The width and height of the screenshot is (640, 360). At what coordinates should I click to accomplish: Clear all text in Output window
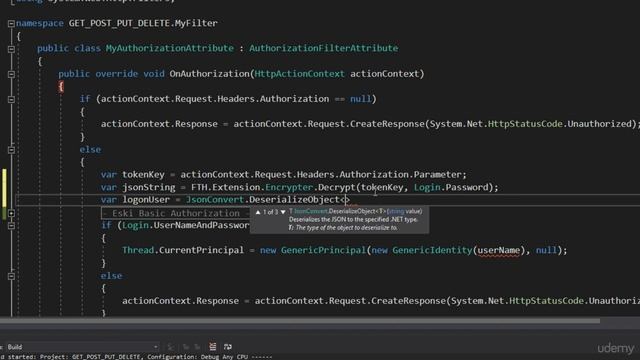[213, 347]
